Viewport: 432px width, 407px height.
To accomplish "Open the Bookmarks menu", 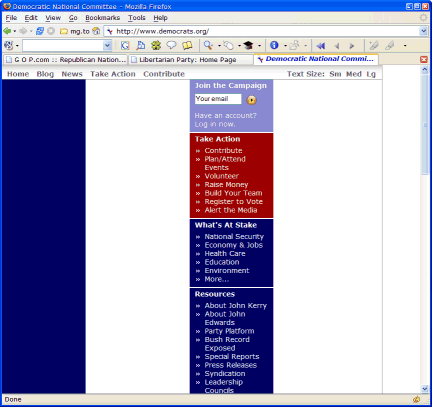I will [x=102, y=18].
